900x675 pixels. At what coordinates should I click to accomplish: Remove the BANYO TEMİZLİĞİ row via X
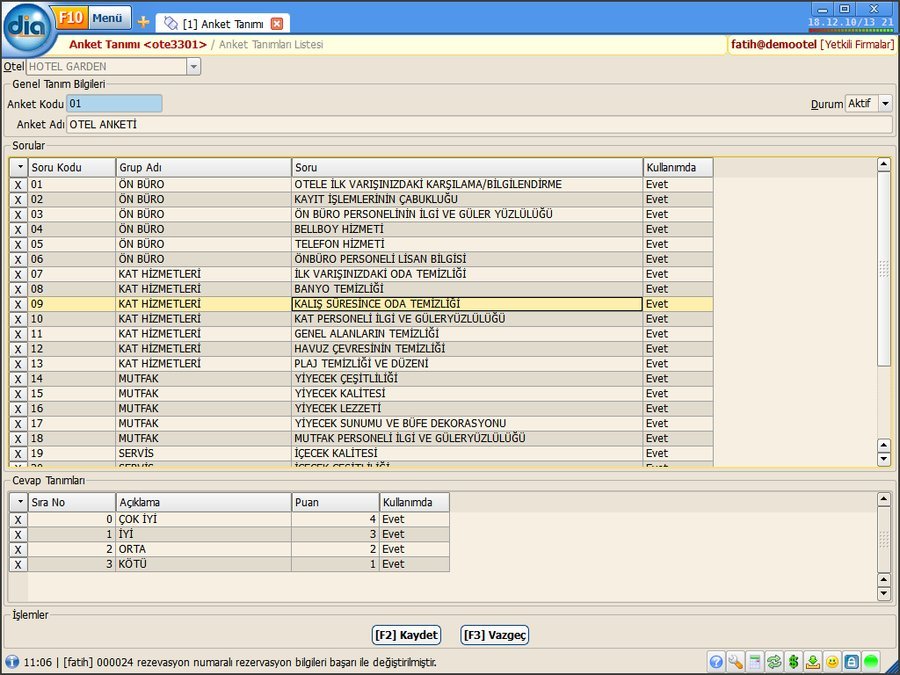[x=18, y=289]
